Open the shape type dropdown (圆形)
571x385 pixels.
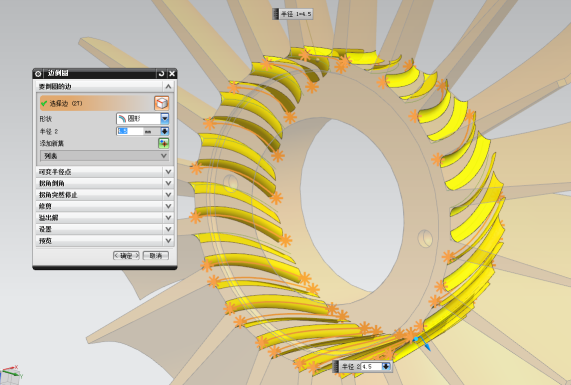click(x=165, y=119)
